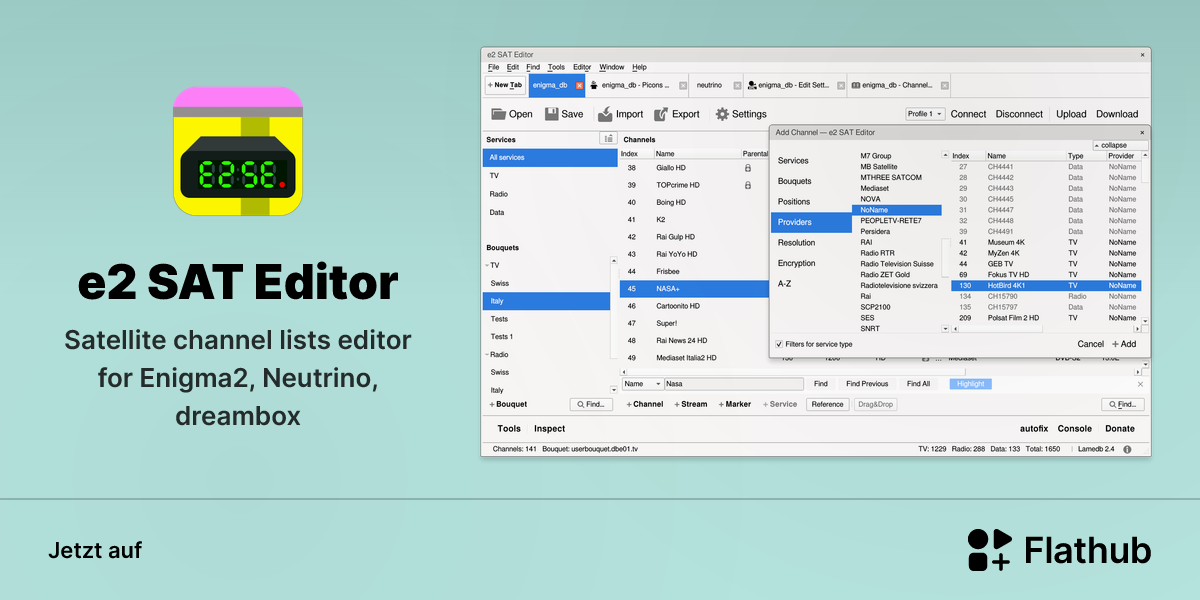The height and width of the screenshot is (600, 1200).
Task: Open the Name field dropdown in find bar
Action: click(x=643, y=384)
